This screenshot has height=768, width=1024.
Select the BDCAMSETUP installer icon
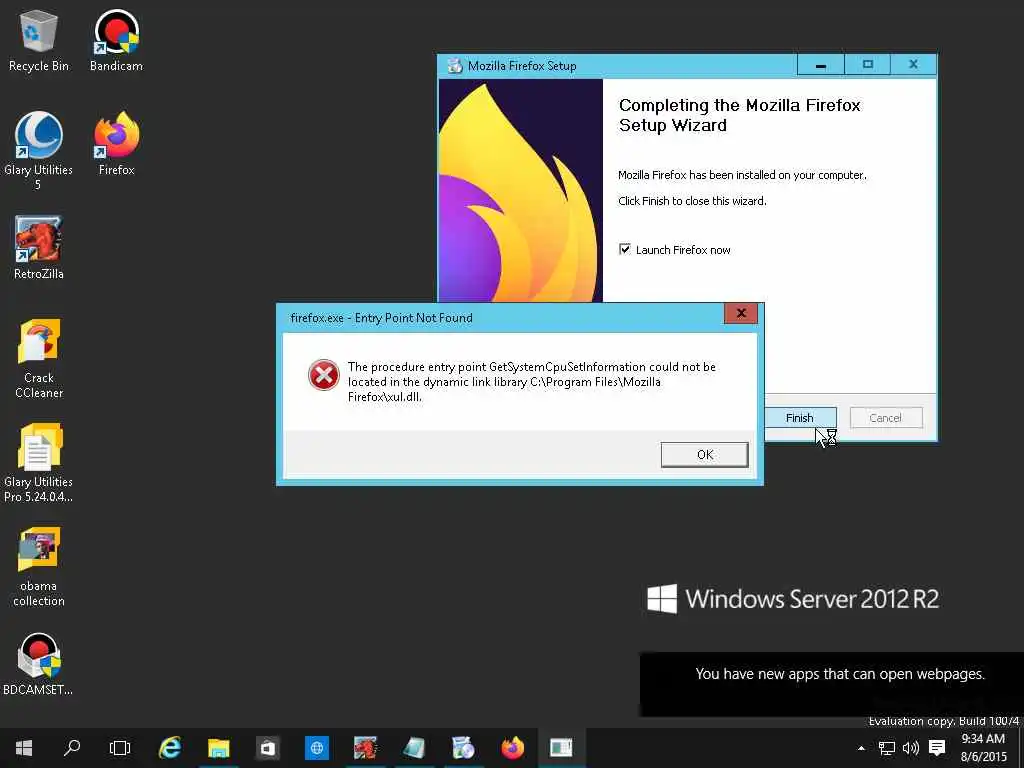pyautogui.click(x=39, y=664)
